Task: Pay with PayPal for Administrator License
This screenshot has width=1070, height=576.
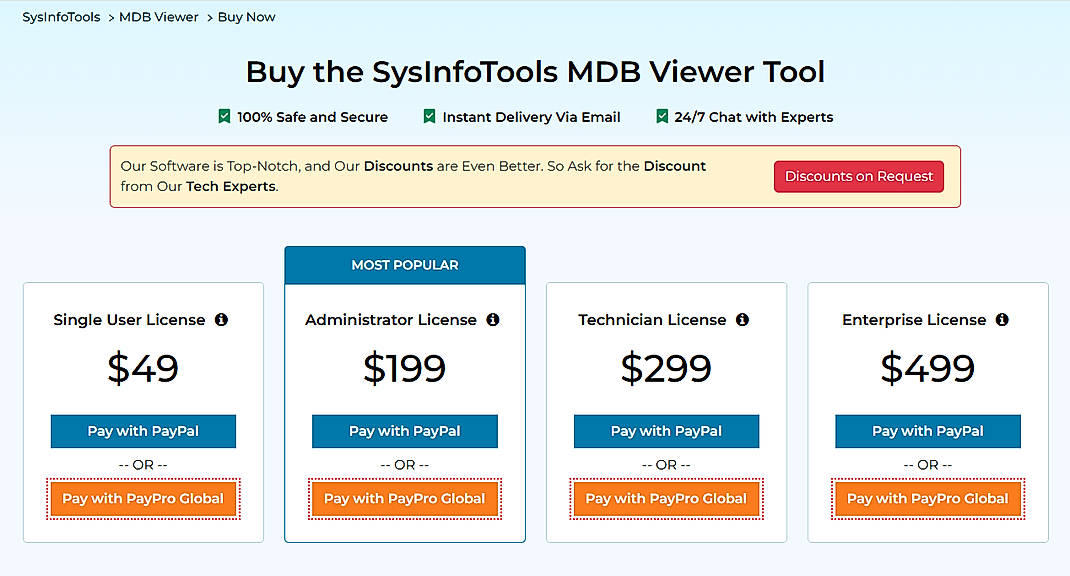Action: pos(405,431)
